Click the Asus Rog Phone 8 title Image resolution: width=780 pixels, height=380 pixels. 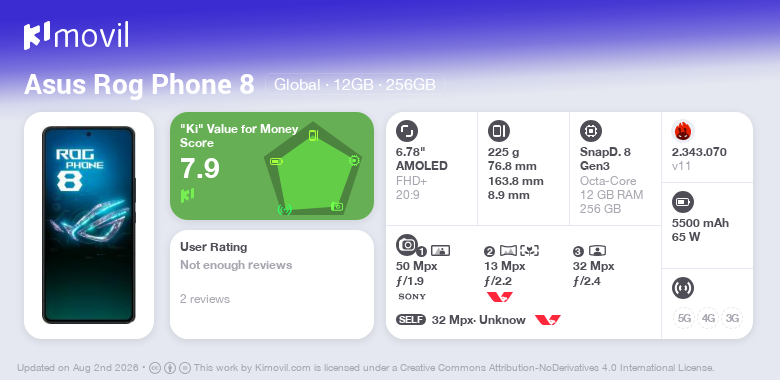tap(139, 84)
